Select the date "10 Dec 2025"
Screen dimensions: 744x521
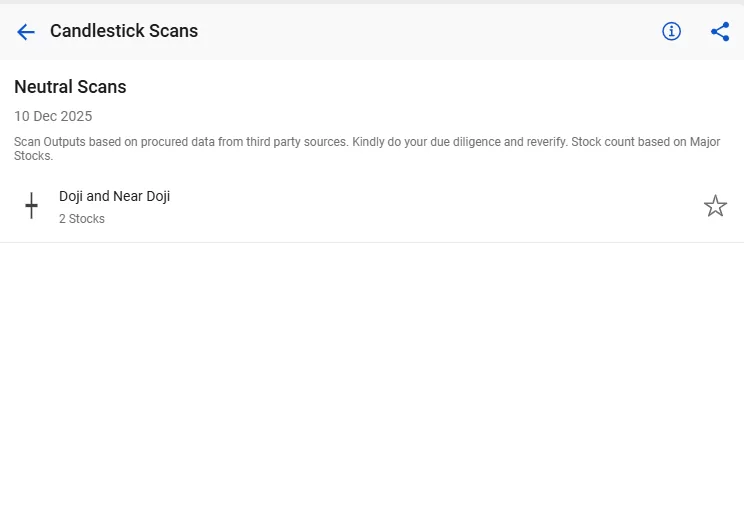53,116
